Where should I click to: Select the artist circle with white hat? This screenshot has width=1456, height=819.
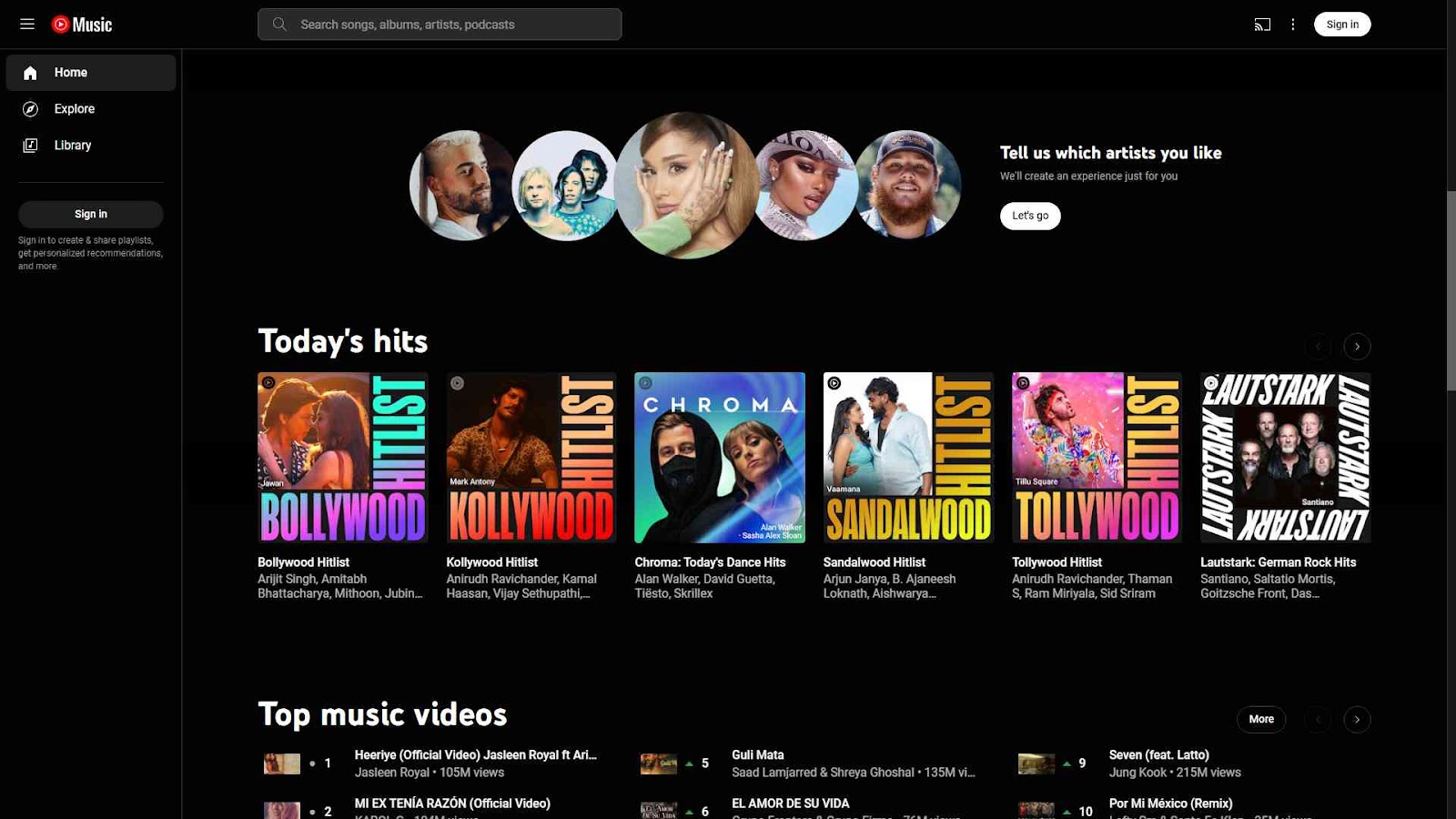(x=804, y=186)
